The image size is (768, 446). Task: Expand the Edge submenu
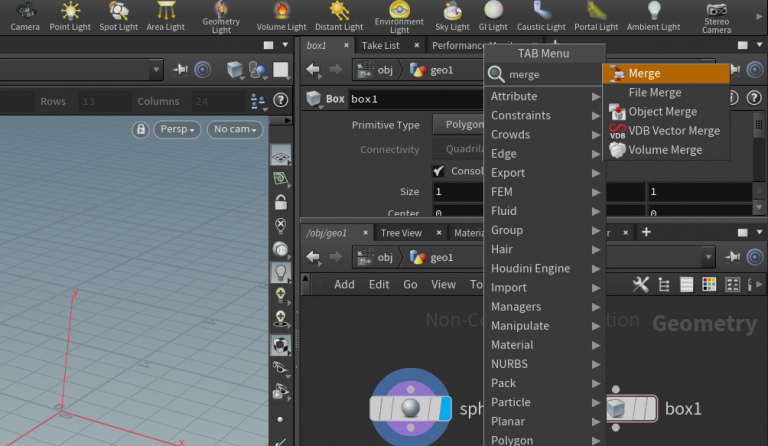pyautogui.click(x=545, y=154)
